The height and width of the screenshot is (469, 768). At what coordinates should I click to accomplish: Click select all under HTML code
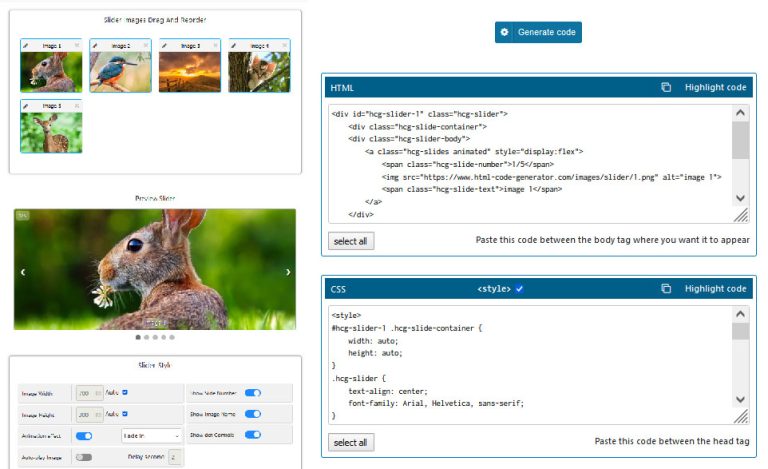click(x=351, y=241)
